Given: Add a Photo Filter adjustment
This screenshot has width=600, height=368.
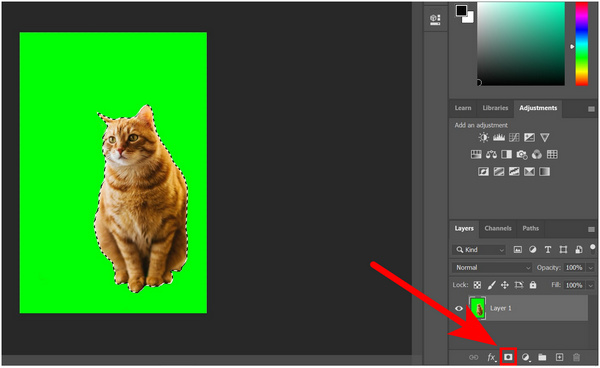Looking at the screenshot, I should point(522,155).
